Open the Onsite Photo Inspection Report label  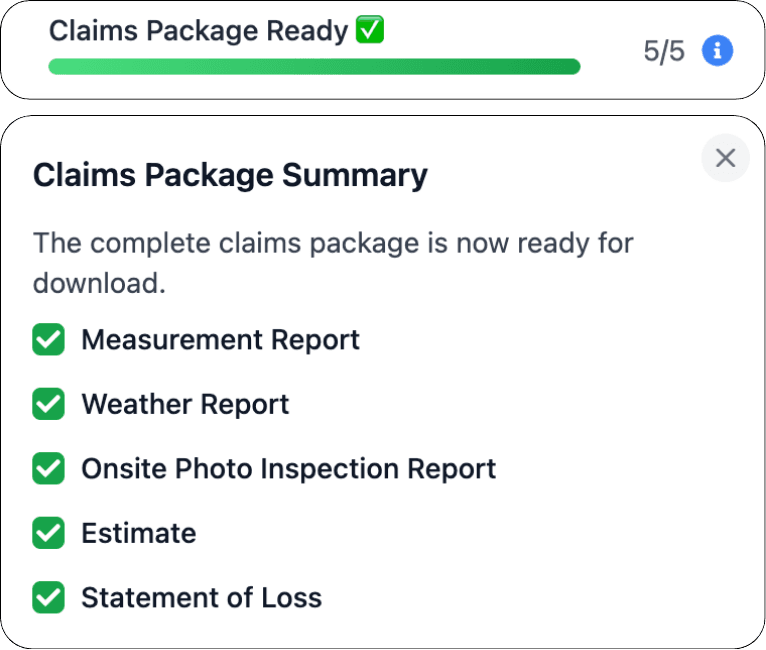[x=288, y=469]
